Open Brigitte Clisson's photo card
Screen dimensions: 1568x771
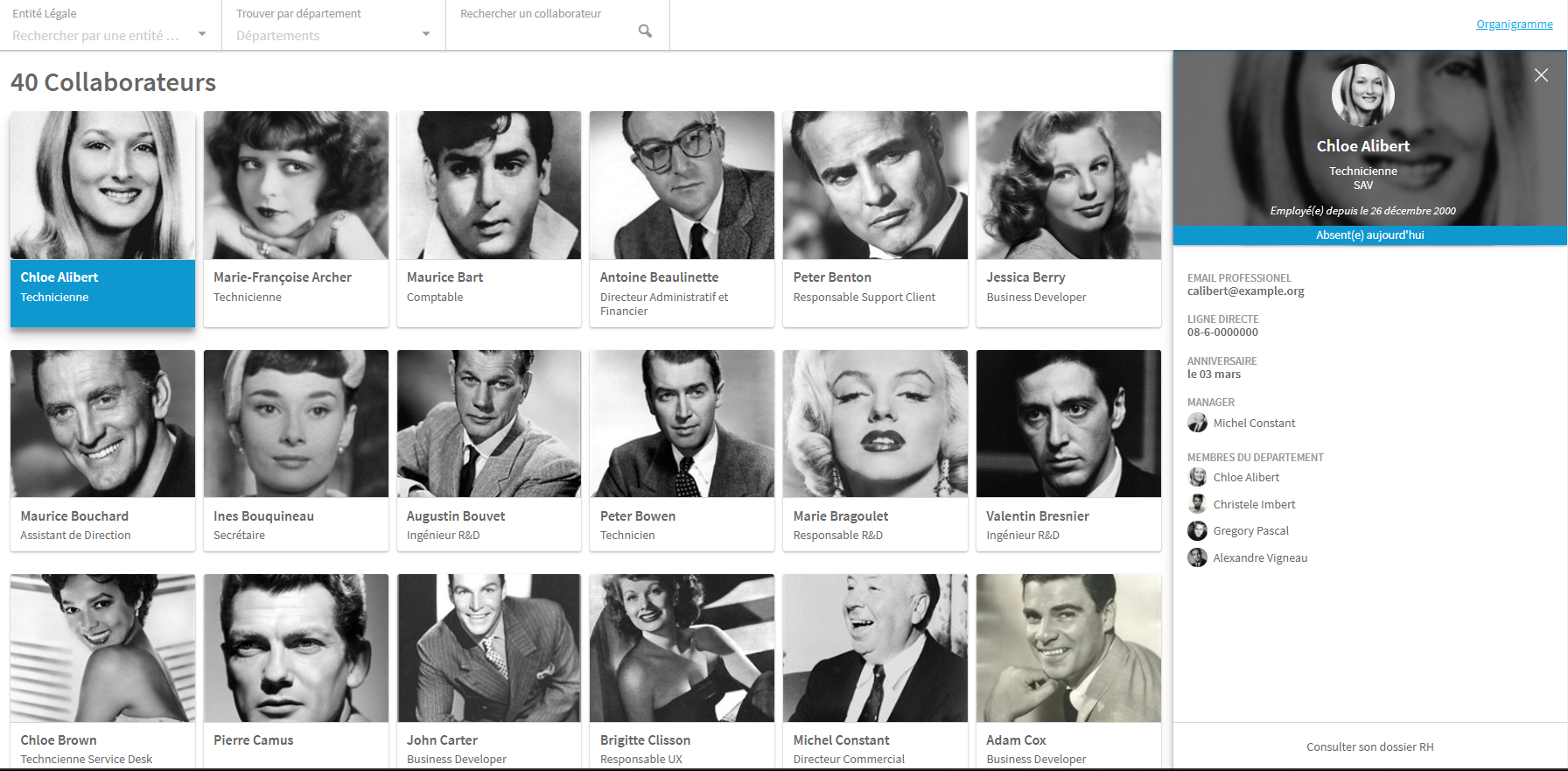[682, 671]
